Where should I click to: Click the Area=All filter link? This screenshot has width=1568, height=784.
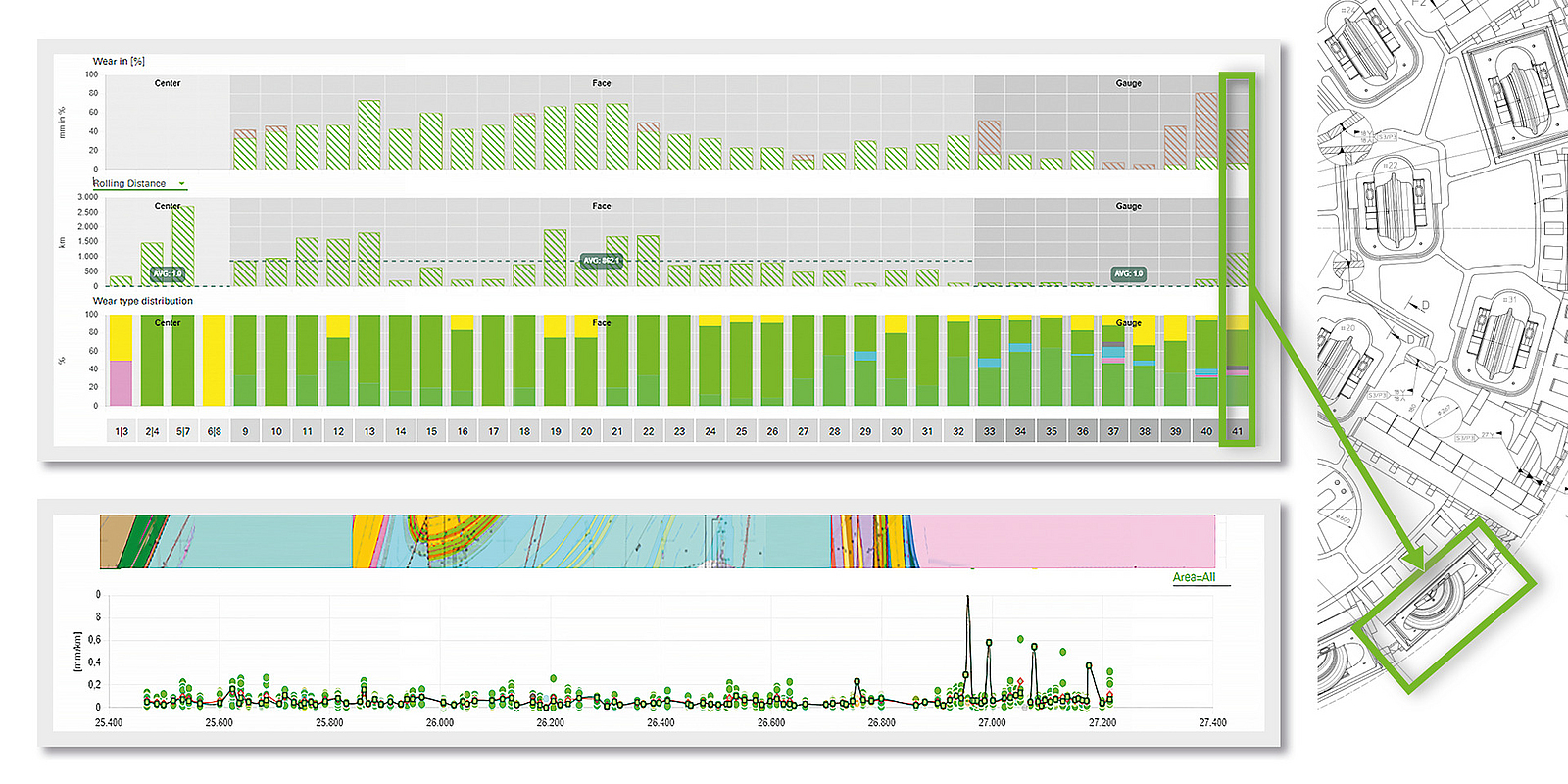1194,577
